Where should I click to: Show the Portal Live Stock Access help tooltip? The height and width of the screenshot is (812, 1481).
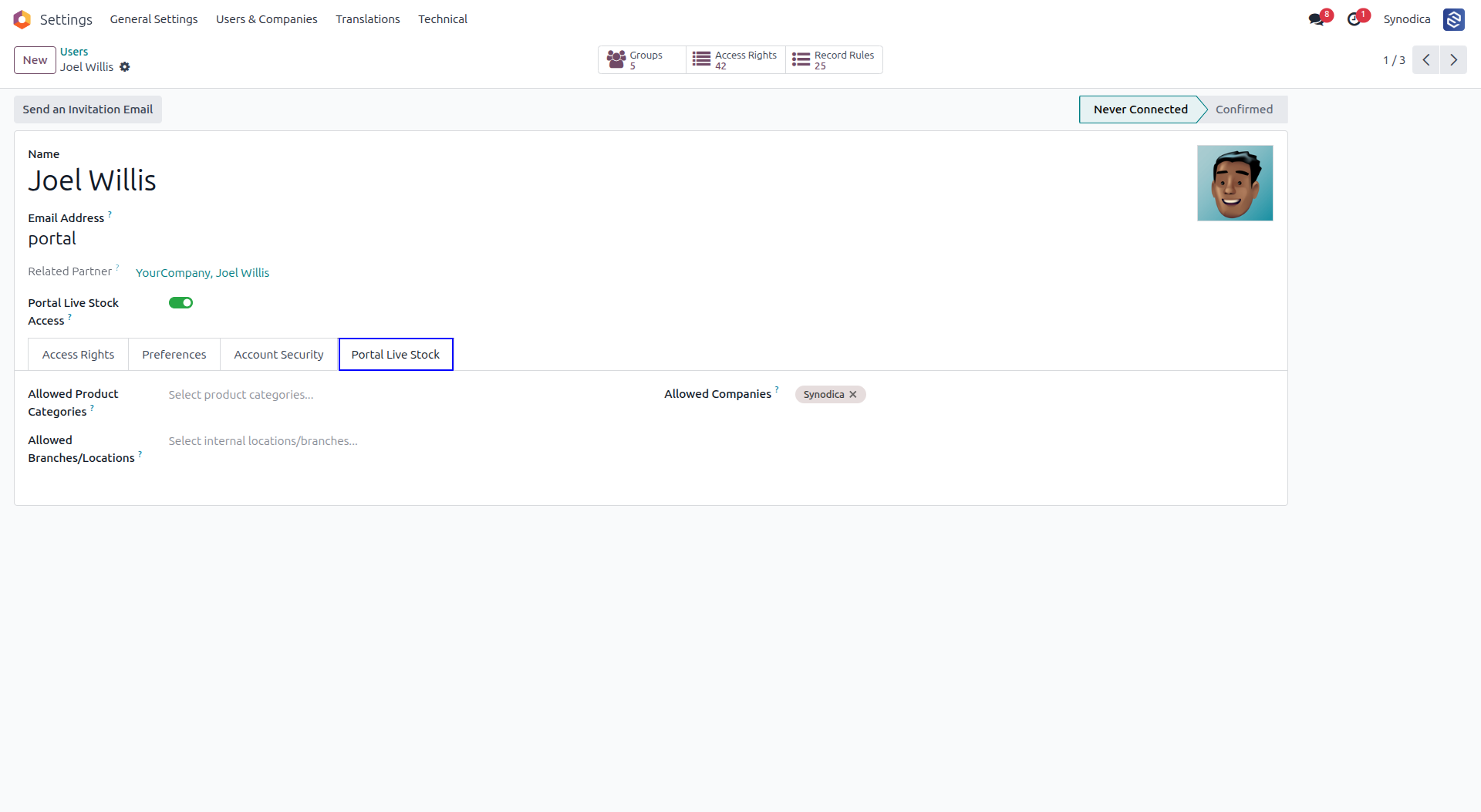click(69, 316)
